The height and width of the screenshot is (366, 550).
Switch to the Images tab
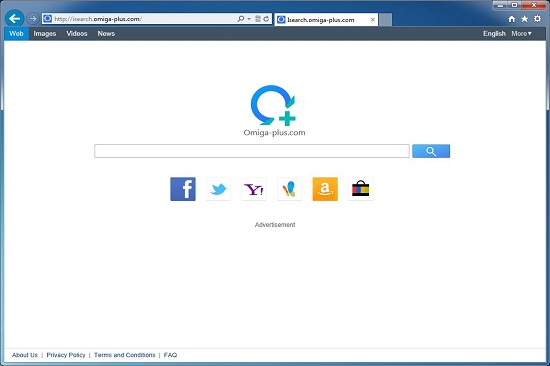[x=45, y=34]
